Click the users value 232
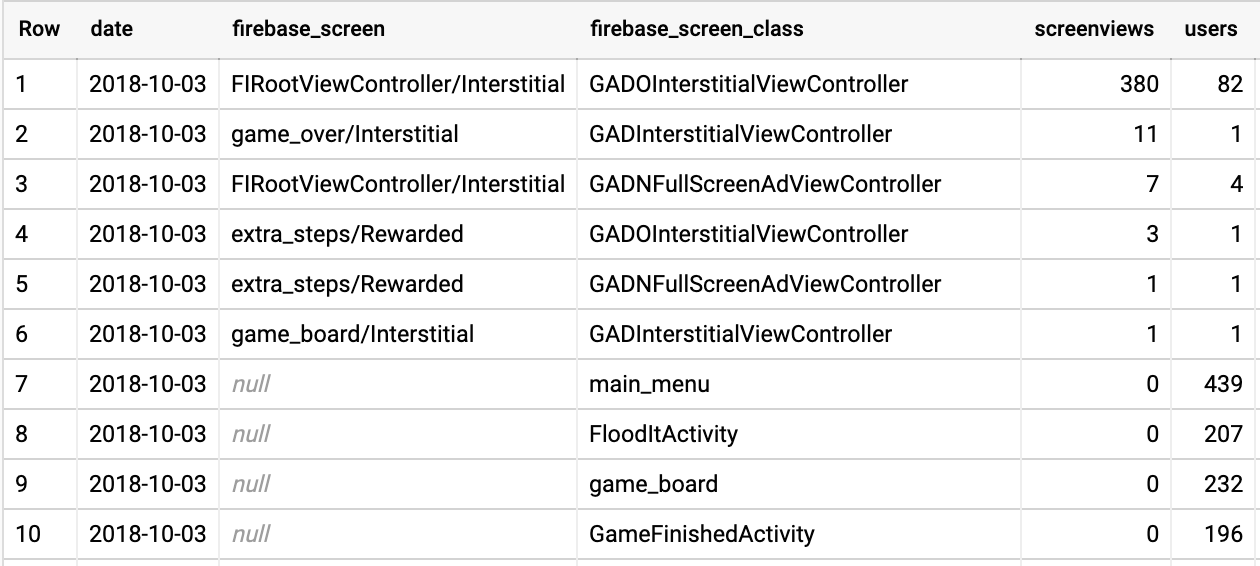The image size is (1260, 566). (x=1223, y=484)
